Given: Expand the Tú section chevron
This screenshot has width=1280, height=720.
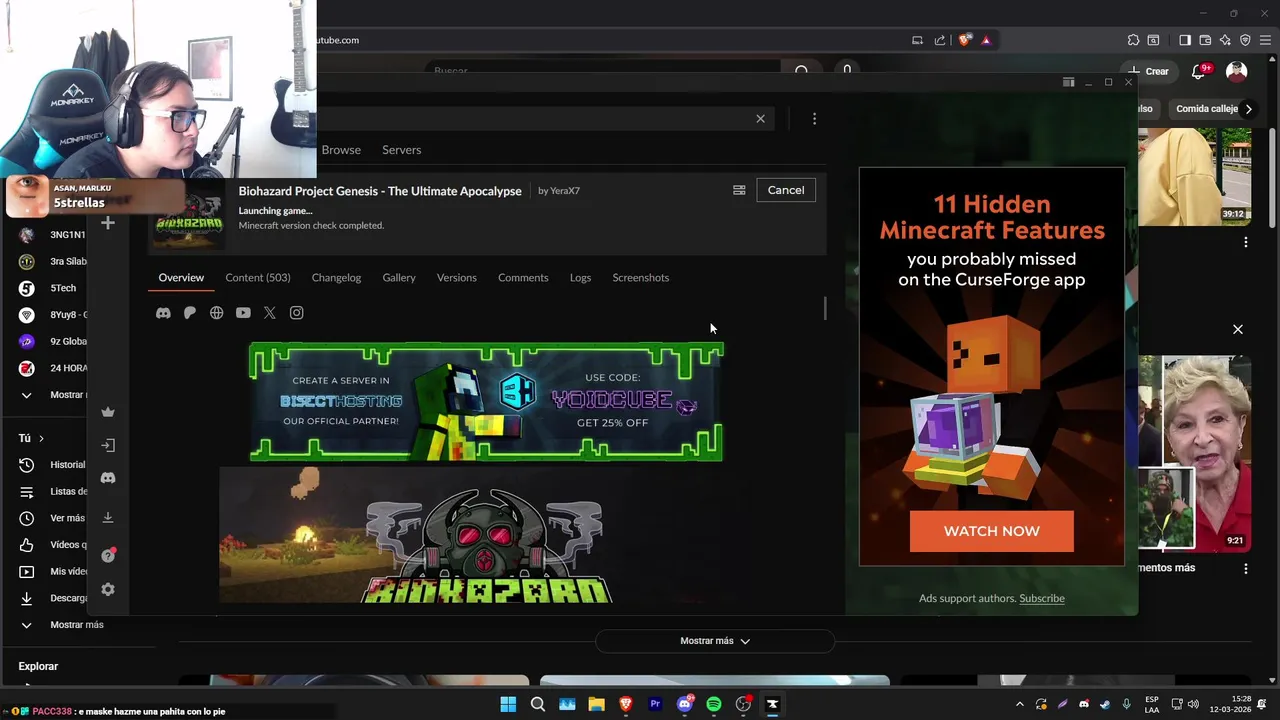Looking at the screenshot, I should pyautogui.click(x=41, y=438).
